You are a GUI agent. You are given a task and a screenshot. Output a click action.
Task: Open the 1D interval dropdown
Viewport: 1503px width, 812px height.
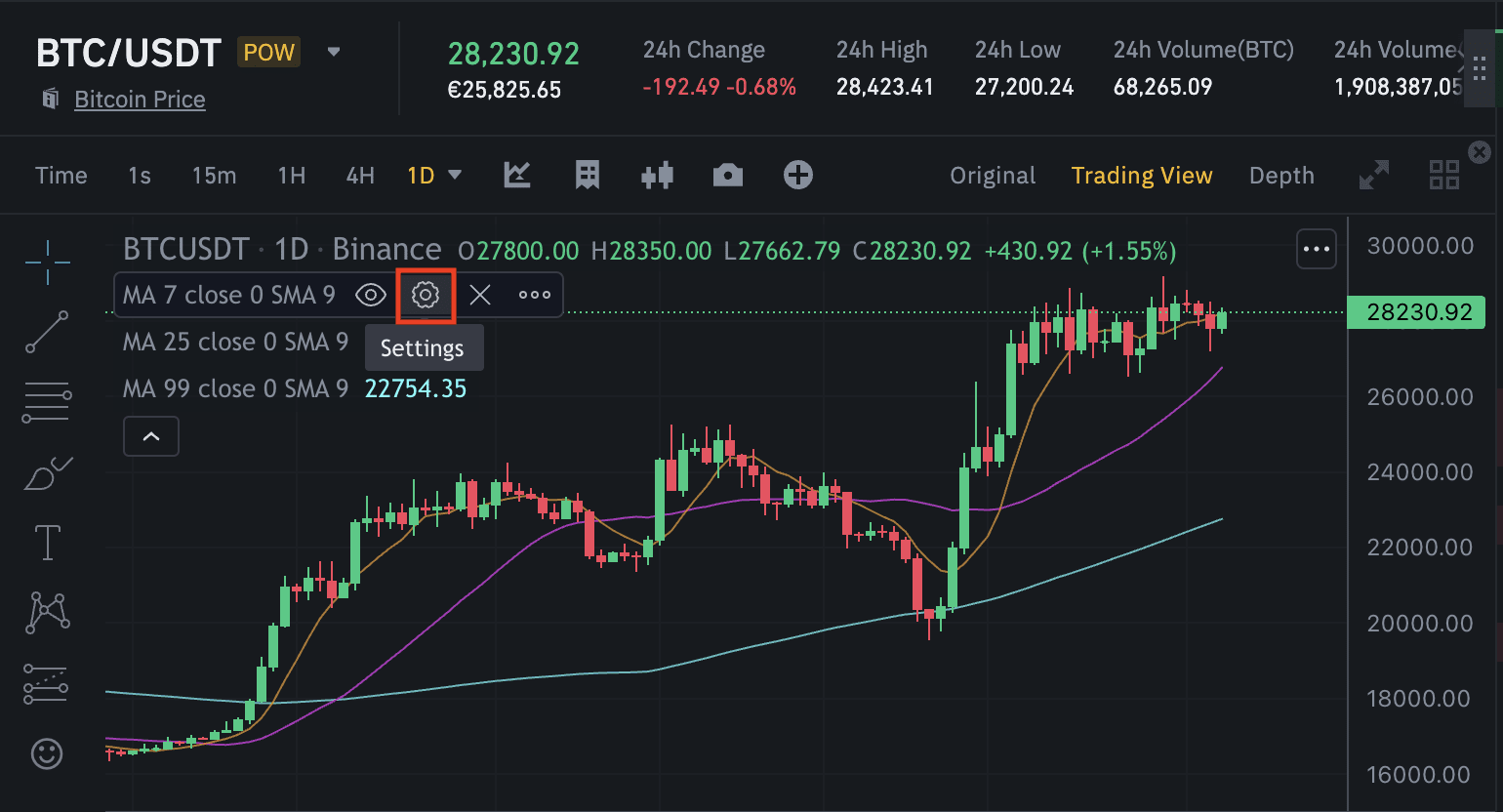pos(455,176)
